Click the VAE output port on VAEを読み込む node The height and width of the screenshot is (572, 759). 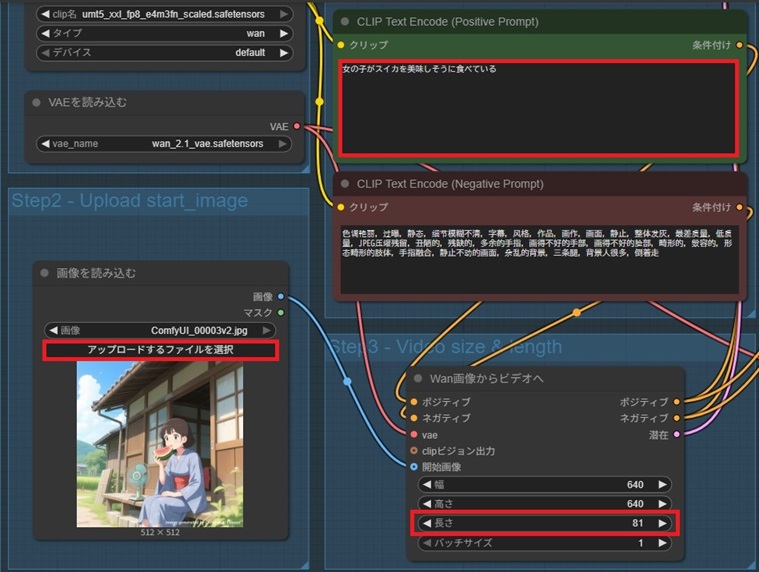[x=296, y=126]
